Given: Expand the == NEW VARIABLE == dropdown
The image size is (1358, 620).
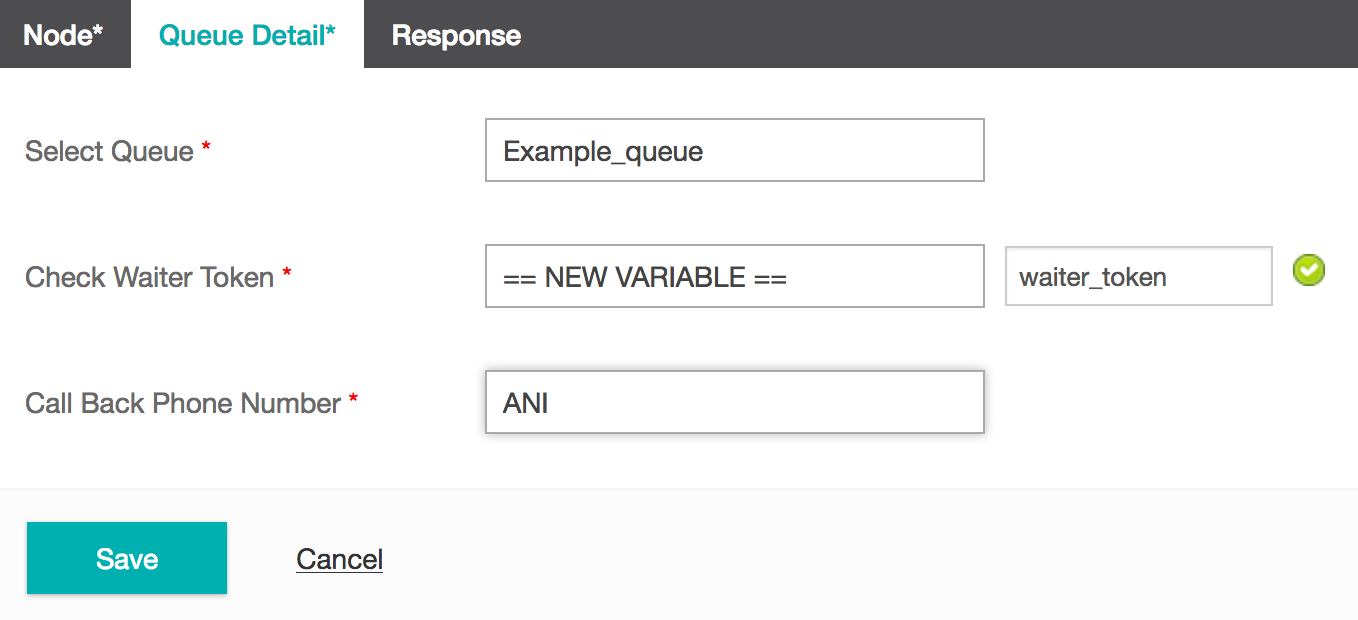Looking at the screenshot, I should (735, 276).
